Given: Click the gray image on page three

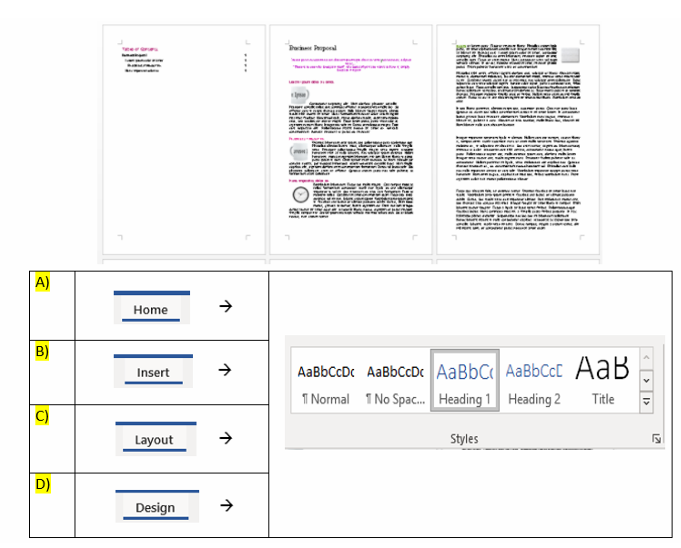Looking at the screenshot, I should (569, 55).
